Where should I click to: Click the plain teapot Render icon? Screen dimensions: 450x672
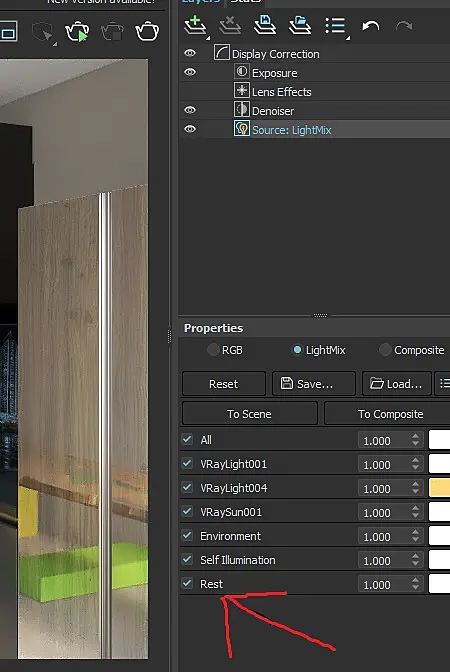pos(147,31)
